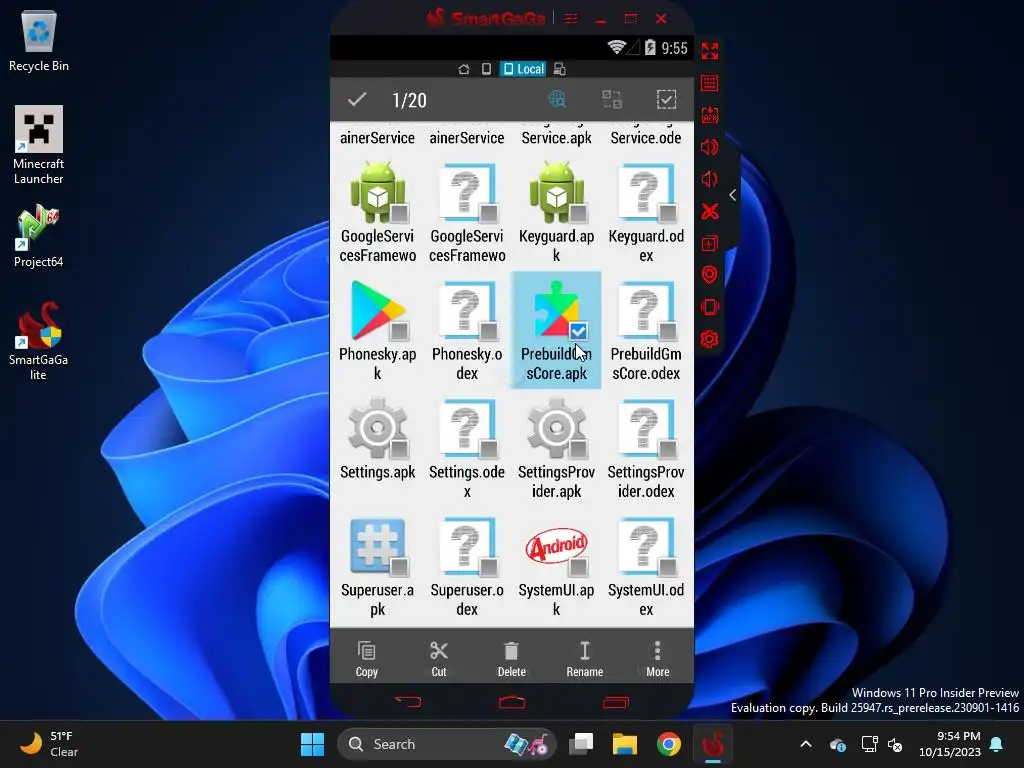This screenshot has width=1024, height=768.
Task: Select the SmartGaGa lite desktop shortcut
Action: point(39,341)
